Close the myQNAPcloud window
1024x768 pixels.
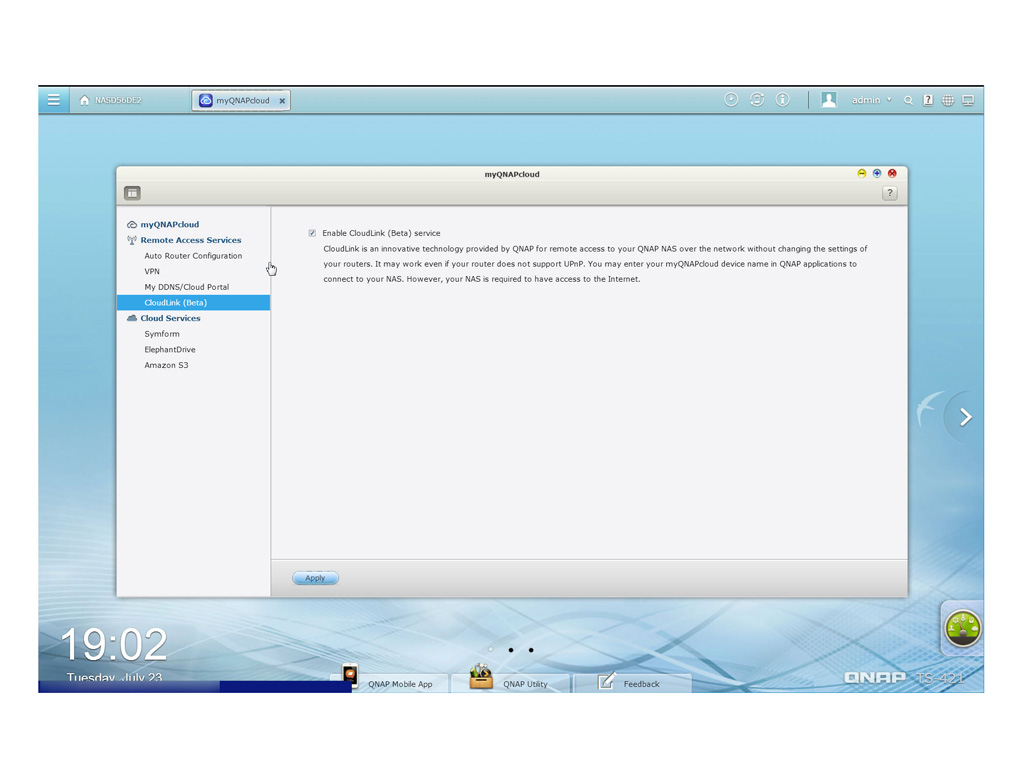point(892,173)
